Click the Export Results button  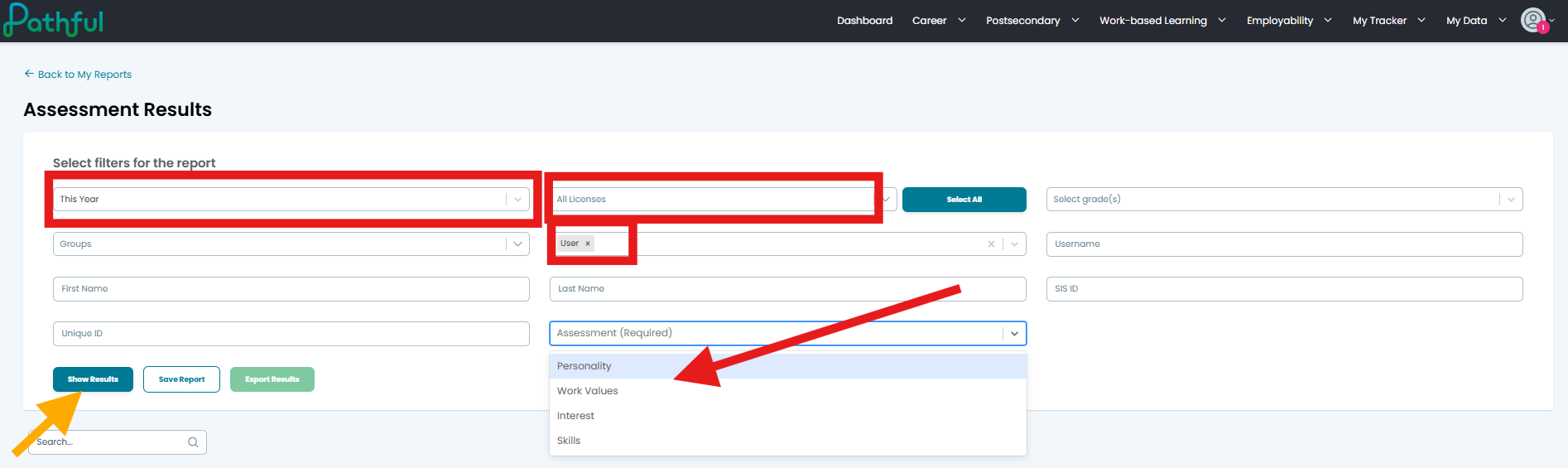[272, 379]
